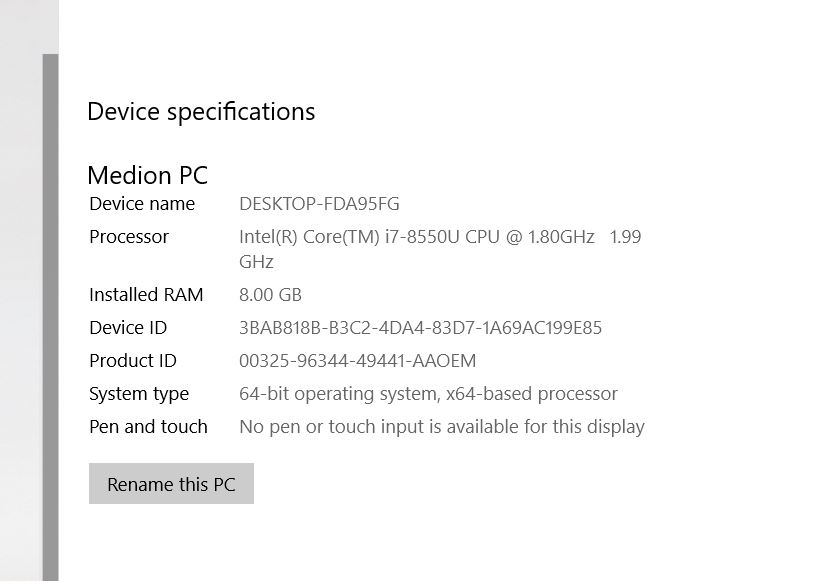
Task: Click the Rename this PC button
Action: click(x=171, y=484)
